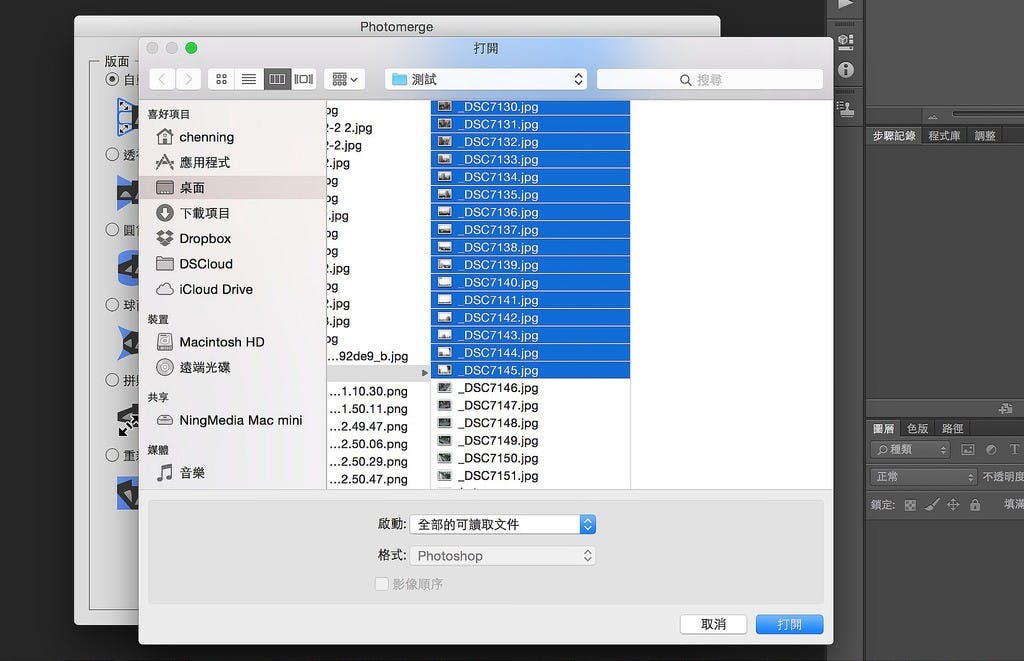Select the spherical (球面) layout radio button
This screenshot has height=661, width=1024.
pyautogui.click(x=112, y=304)
